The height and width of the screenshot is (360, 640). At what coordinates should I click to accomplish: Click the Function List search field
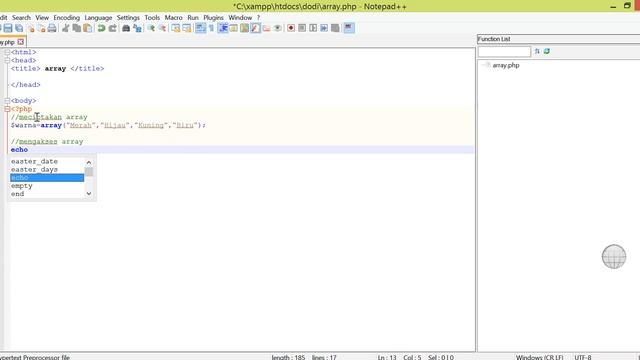point(504,51)
